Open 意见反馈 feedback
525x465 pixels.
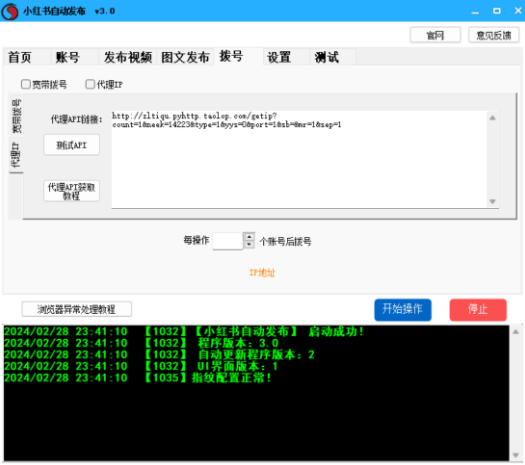494,35
